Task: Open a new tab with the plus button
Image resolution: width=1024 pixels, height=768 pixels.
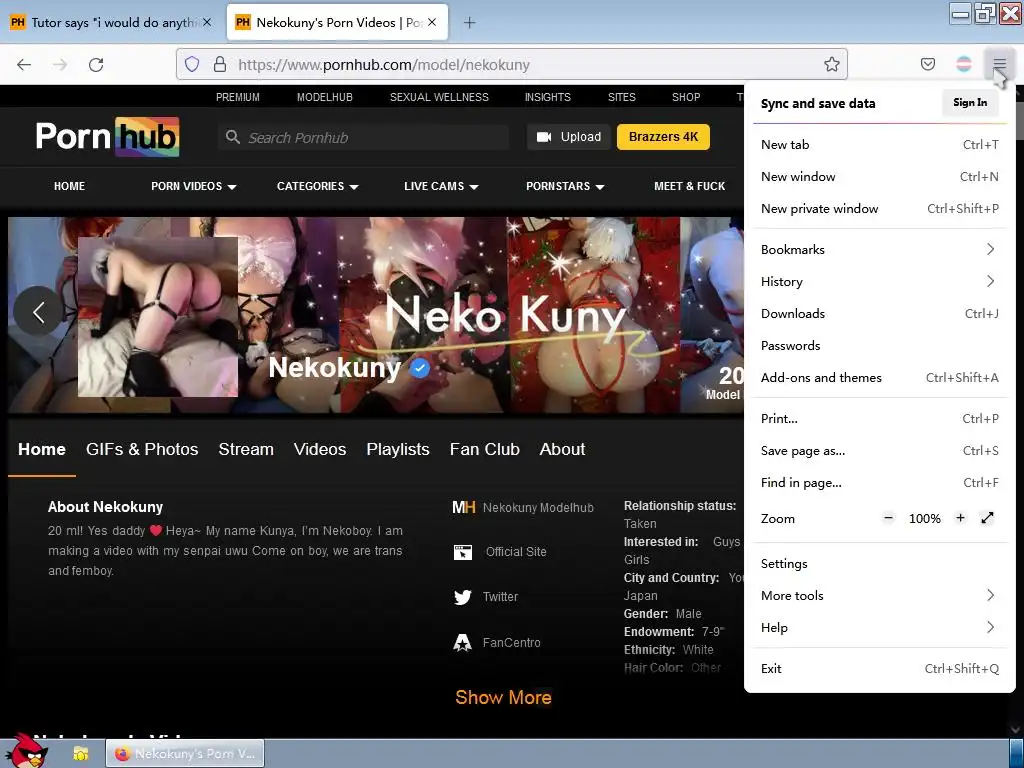Action: click(470, 23)
